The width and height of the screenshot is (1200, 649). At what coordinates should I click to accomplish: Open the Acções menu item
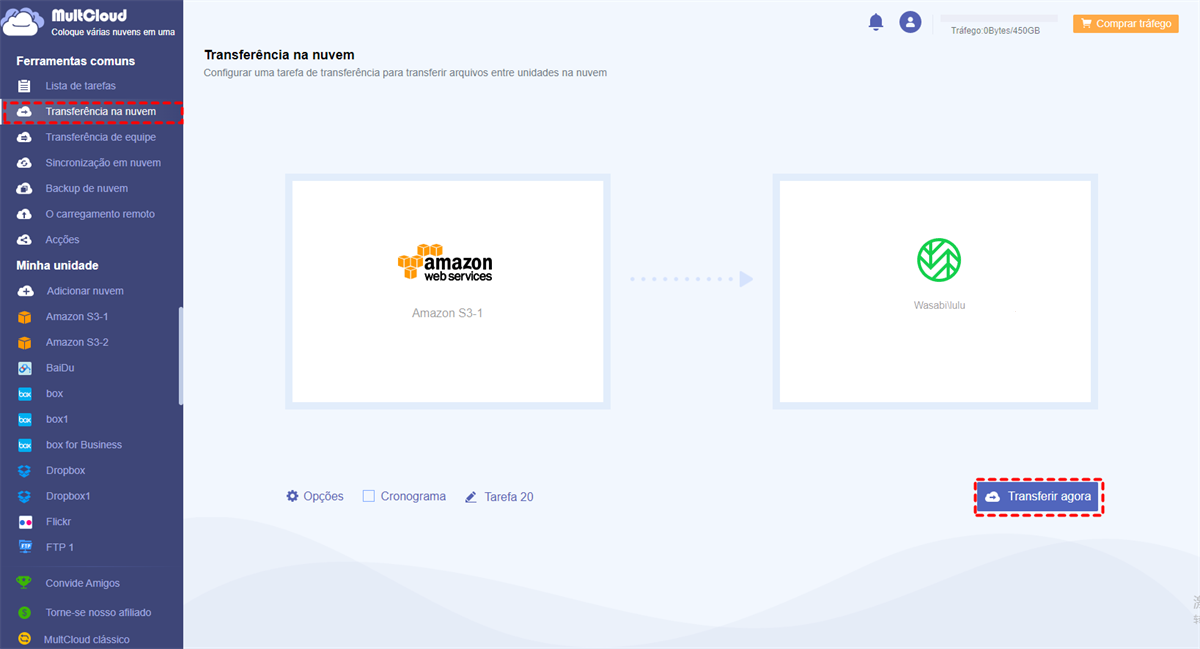pos(62,240)
